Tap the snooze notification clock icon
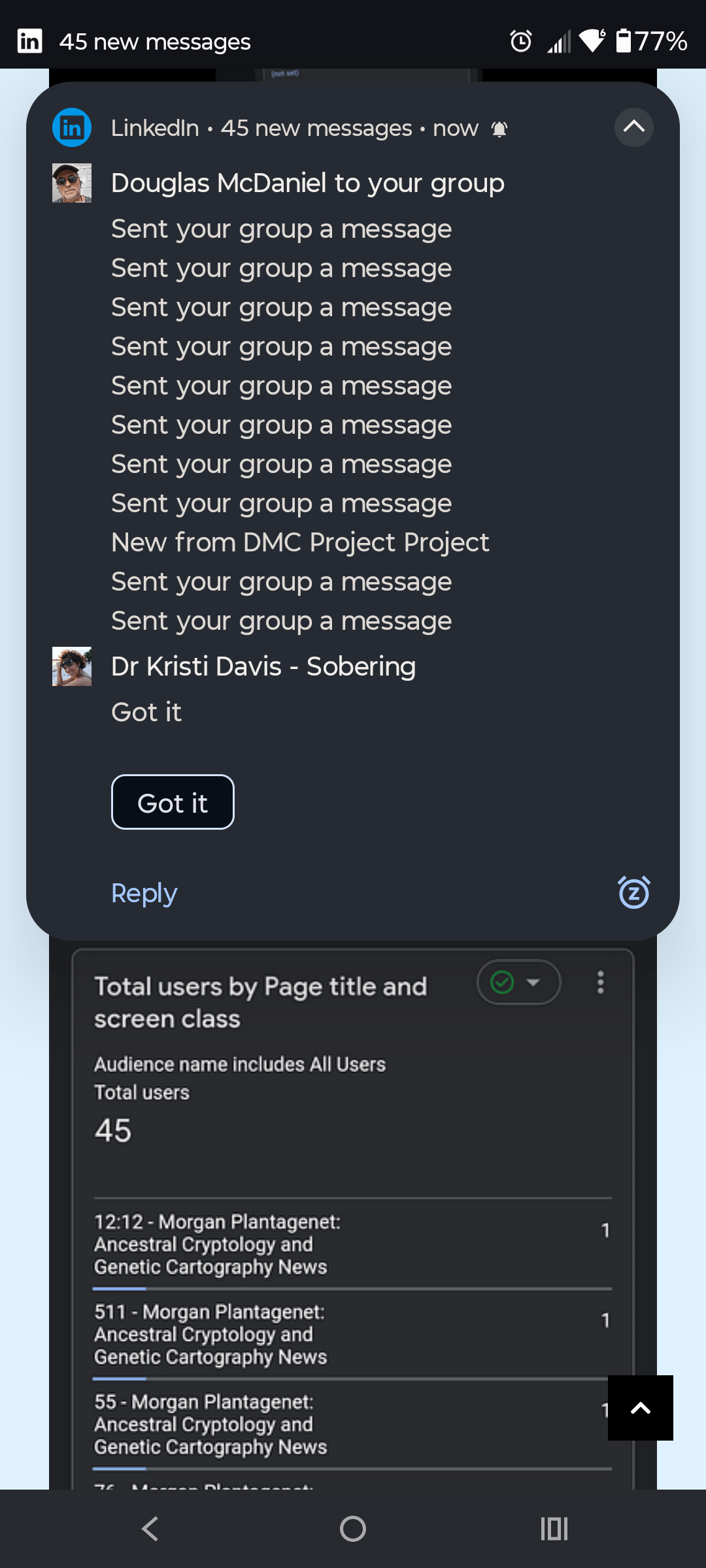The height and width of the screenshot is (1568, 706). (x=633, y=892)
